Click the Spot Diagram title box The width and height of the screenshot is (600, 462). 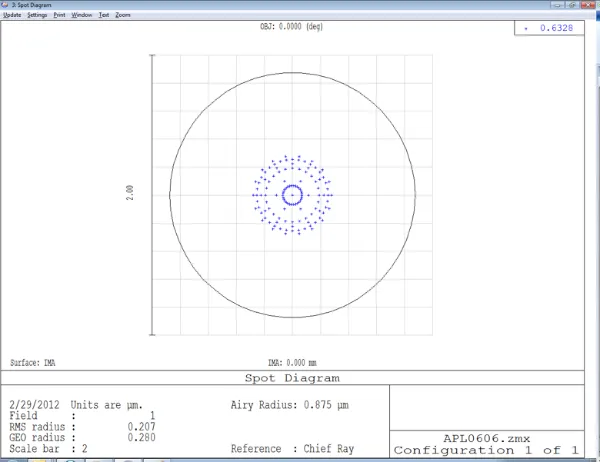pyautogui.click(x=292, y=378)
